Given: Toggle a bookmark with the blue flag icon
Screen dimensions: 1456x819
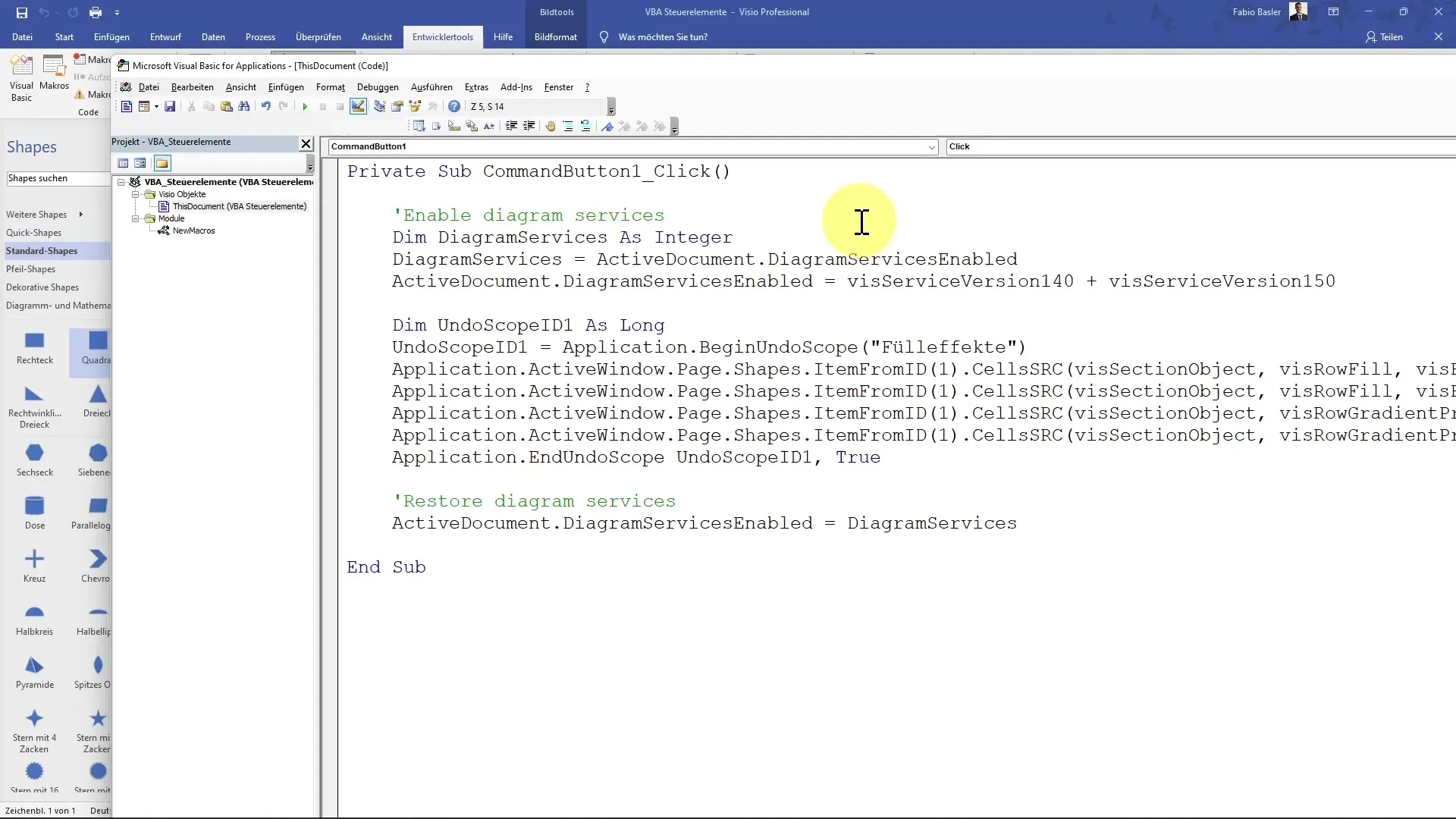Looking at the screenshot, I should click(x=607, y=126).
